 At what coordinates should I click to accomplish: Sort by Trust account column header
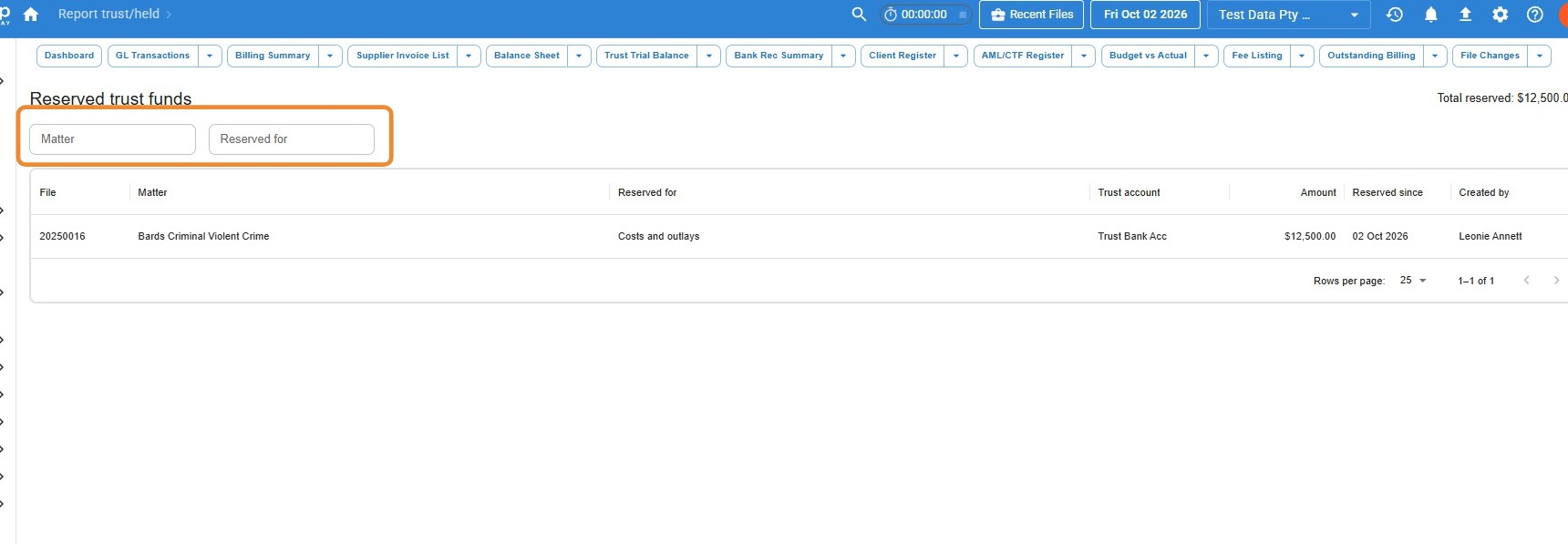[1129, 192]
